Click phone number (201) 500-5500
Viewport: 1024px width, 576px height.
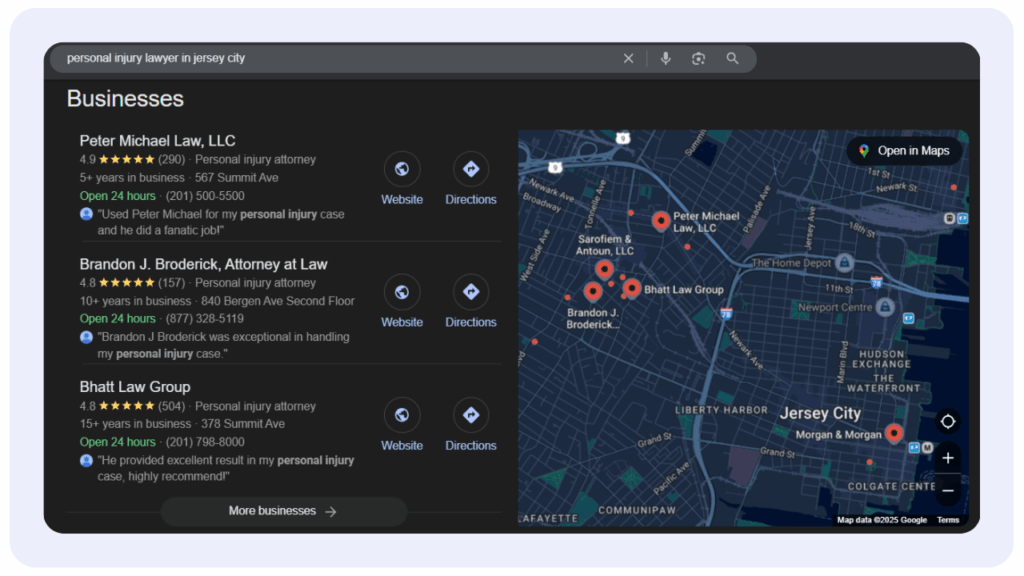click(x=205, y=196)
